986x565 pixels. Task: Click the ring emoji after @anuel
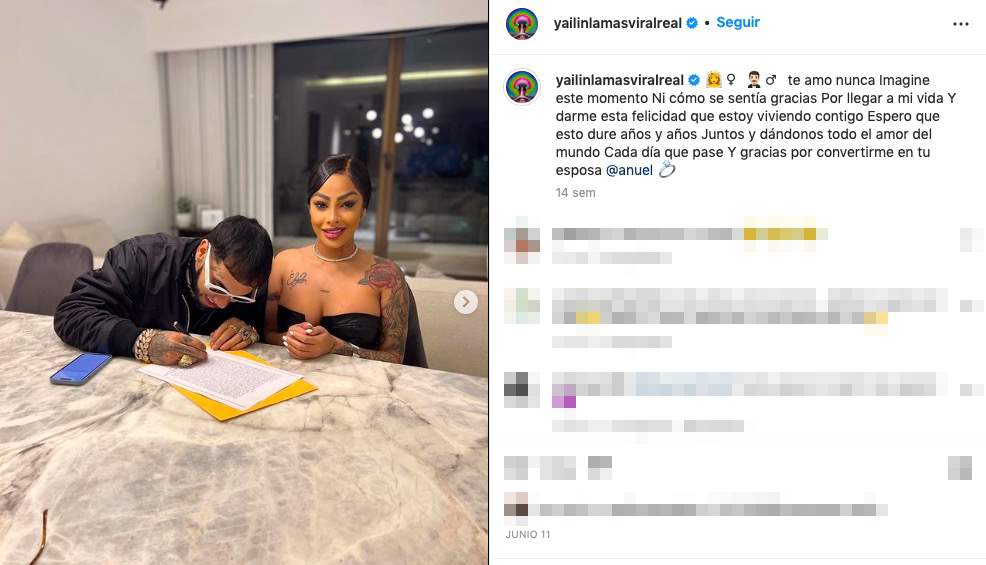[667, 170]
